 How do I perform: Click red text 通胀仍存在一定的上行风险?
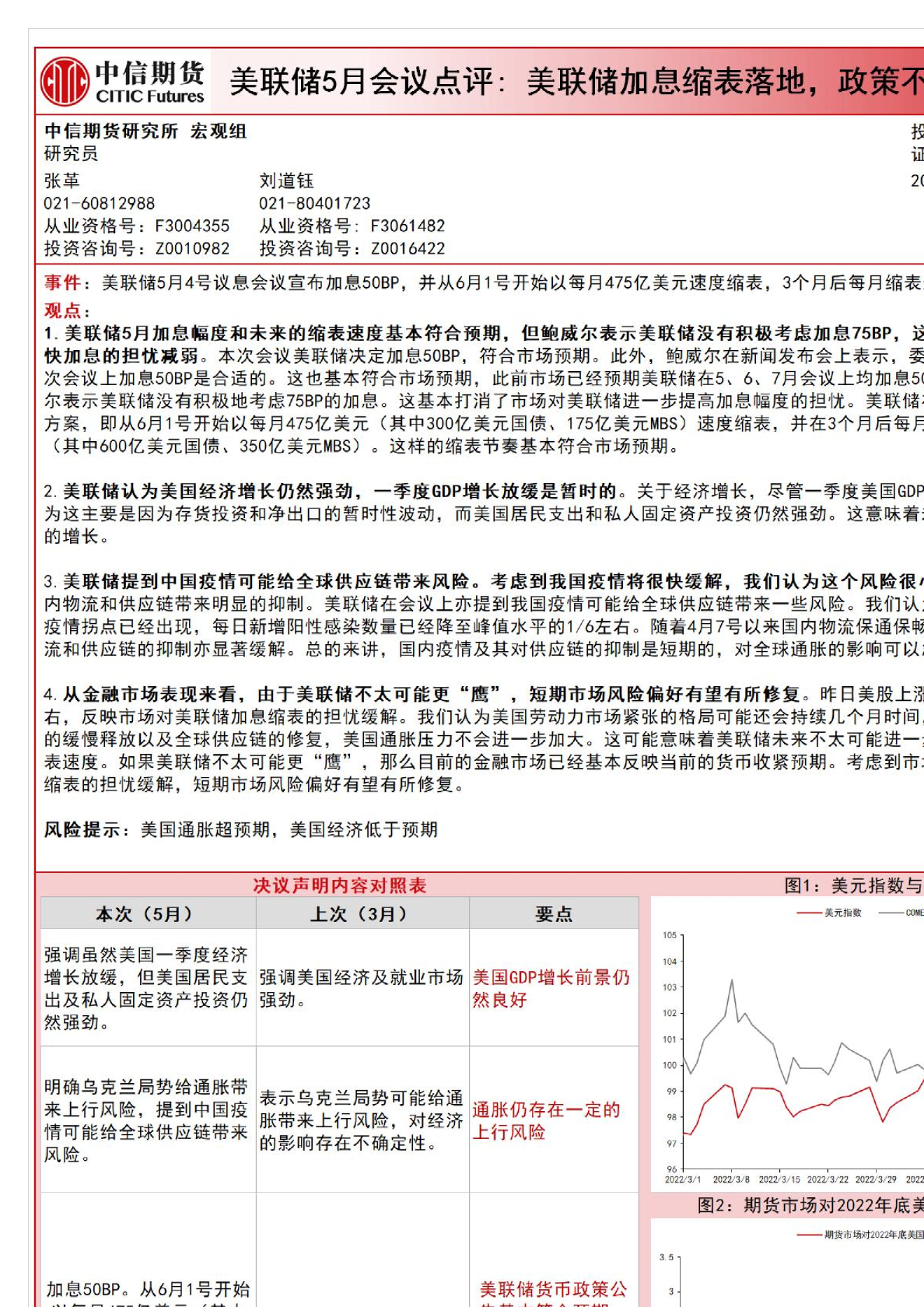pos(546,1120)
